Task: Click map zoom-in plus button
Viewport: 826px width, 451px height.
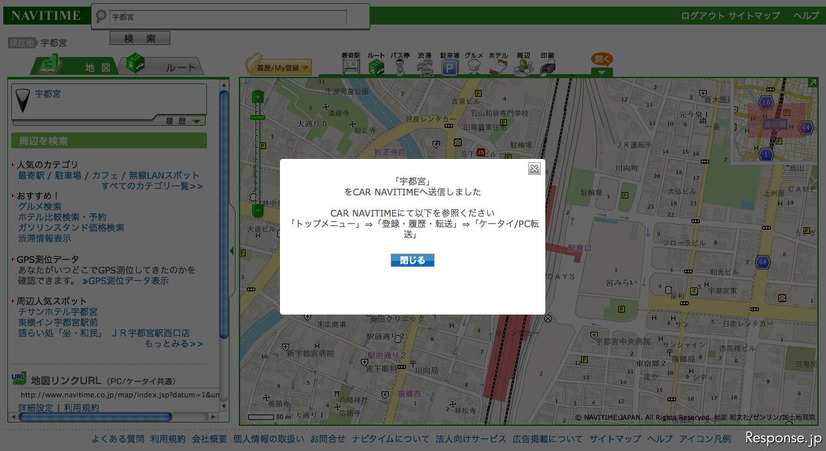Action: tap(258, 96)
